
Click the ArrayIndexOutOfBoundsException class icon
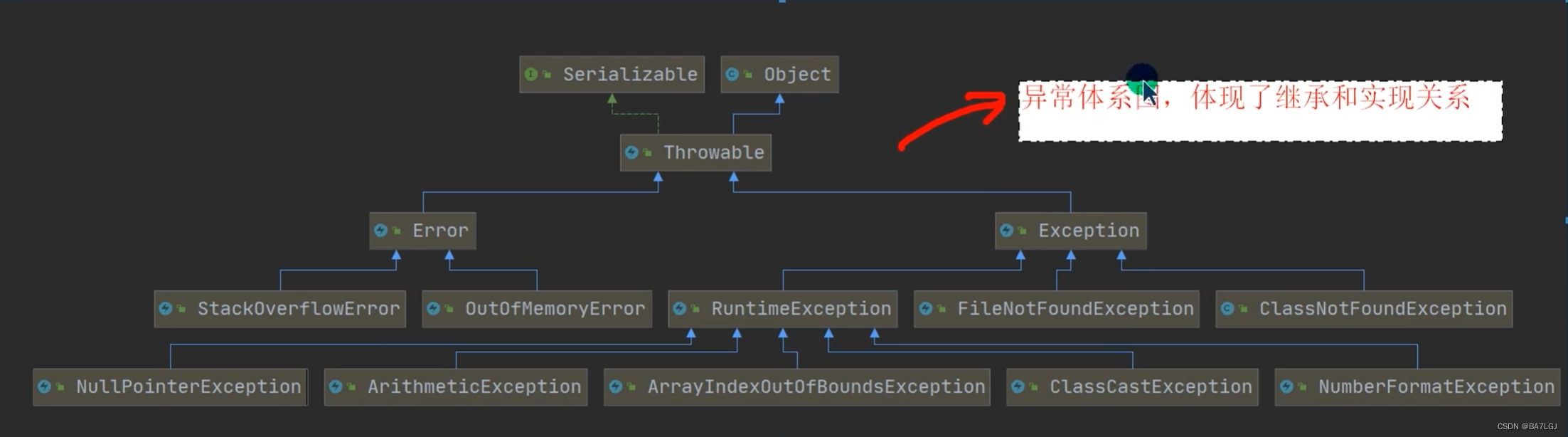[x=616, y=386]
